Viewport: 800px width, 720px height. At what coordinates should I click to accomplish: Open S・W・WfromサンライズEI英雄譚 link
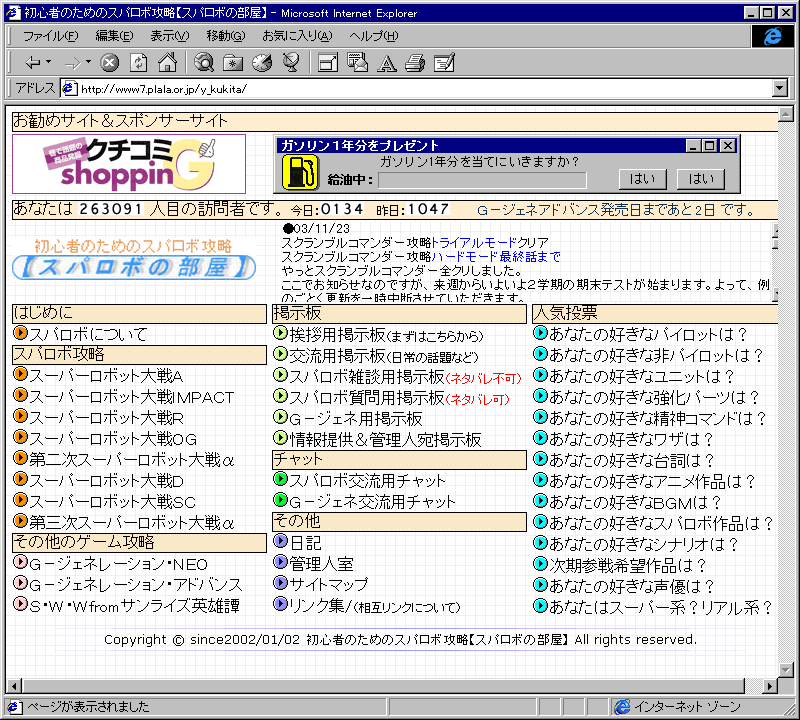(134, 606)
